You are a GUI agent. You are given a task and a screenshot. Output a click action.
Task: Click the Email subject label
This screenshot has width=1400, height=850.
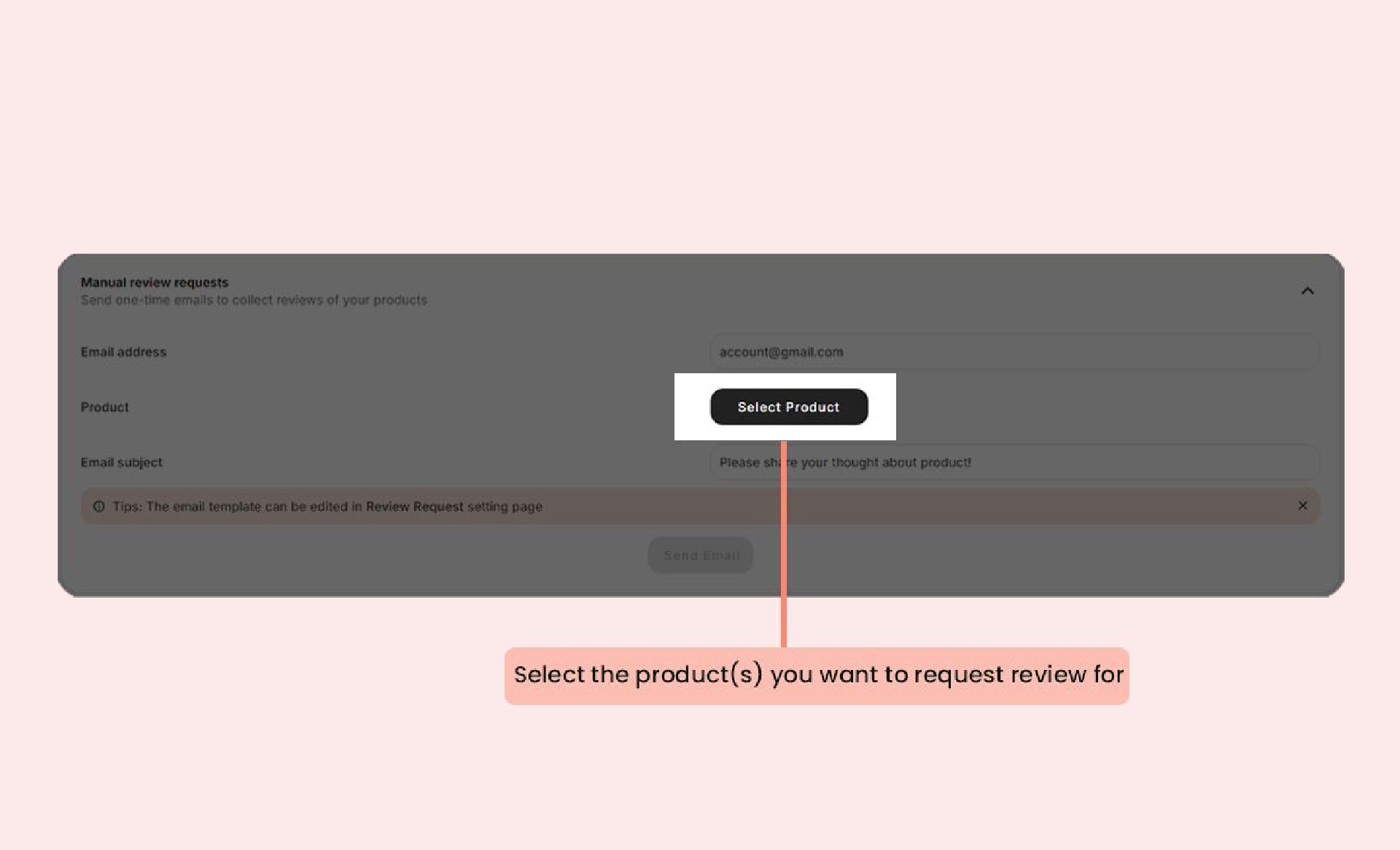[121, 462]
